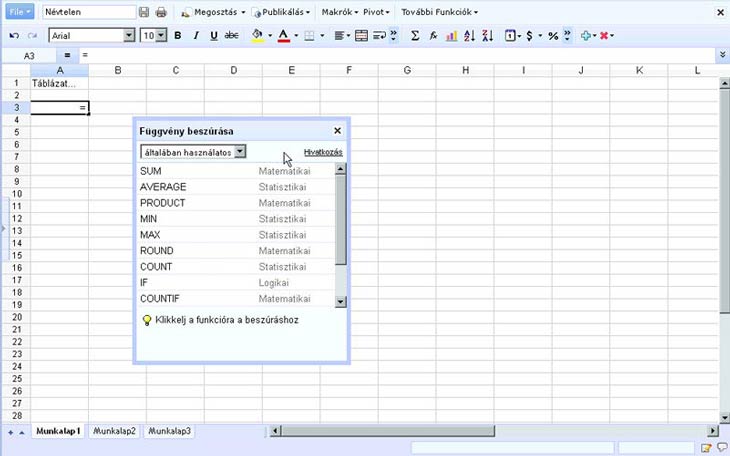The width and height of the screenshot is (730, 456).
Task: Click the Névtelen document name field
Action: click(88, 12)
